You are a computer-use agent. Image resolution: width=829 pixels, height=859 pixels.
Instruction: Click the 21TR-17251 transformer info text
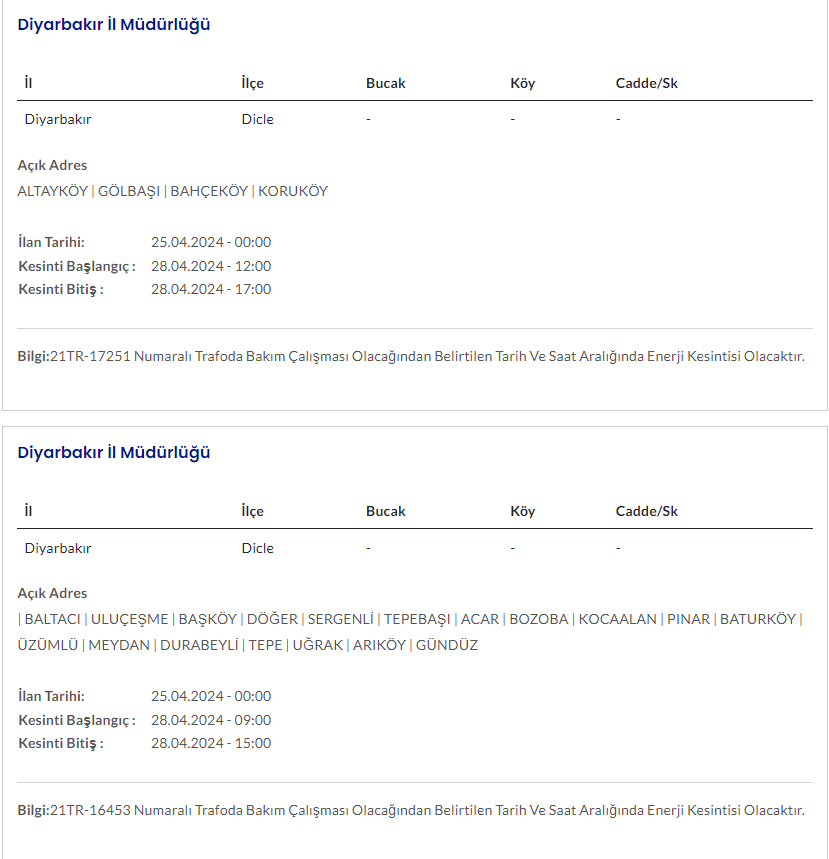pos(427,356)
